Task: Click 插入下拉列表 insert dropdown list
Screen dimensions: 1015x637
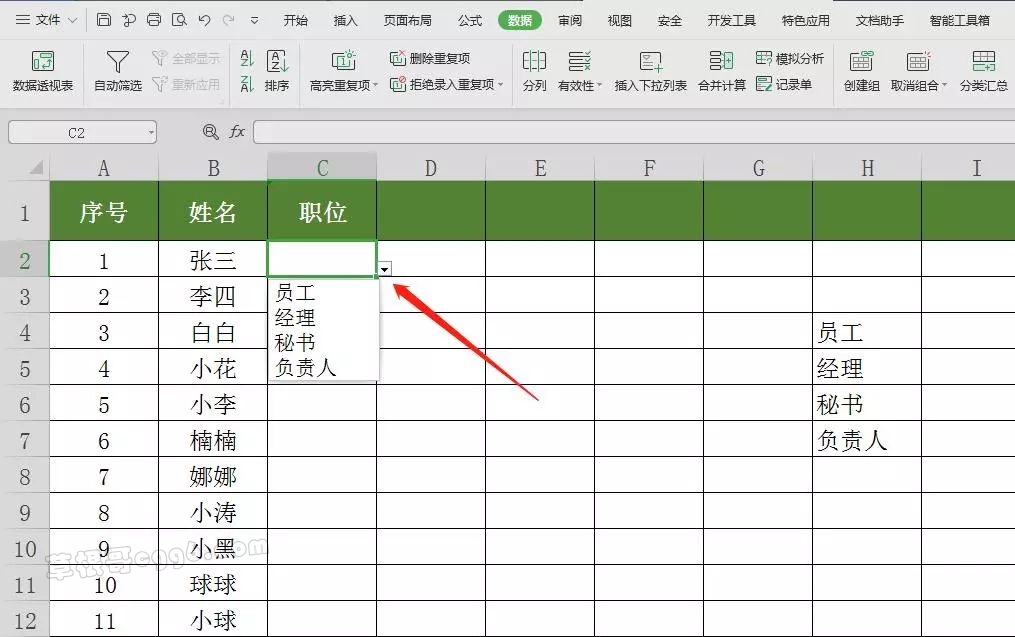Action: point(650,70)
